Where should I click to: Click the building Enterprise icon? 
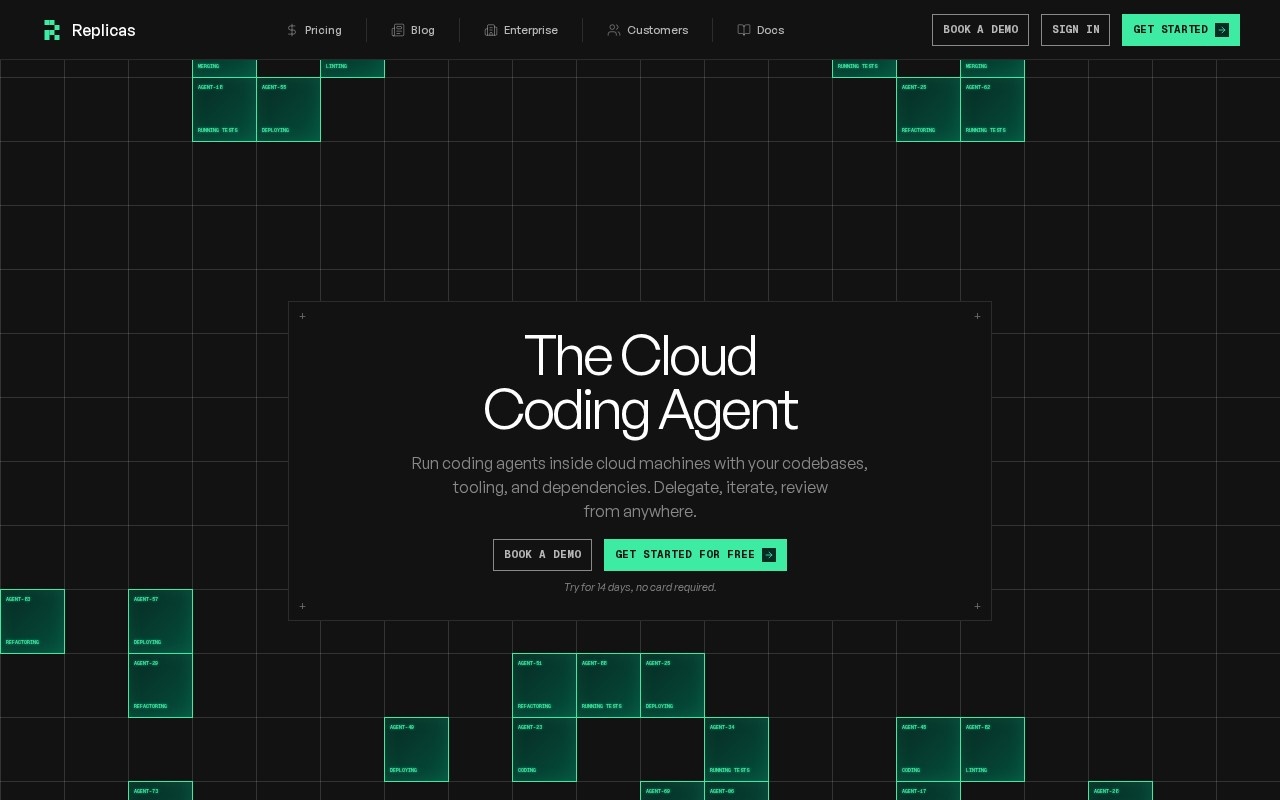[491, 30]
